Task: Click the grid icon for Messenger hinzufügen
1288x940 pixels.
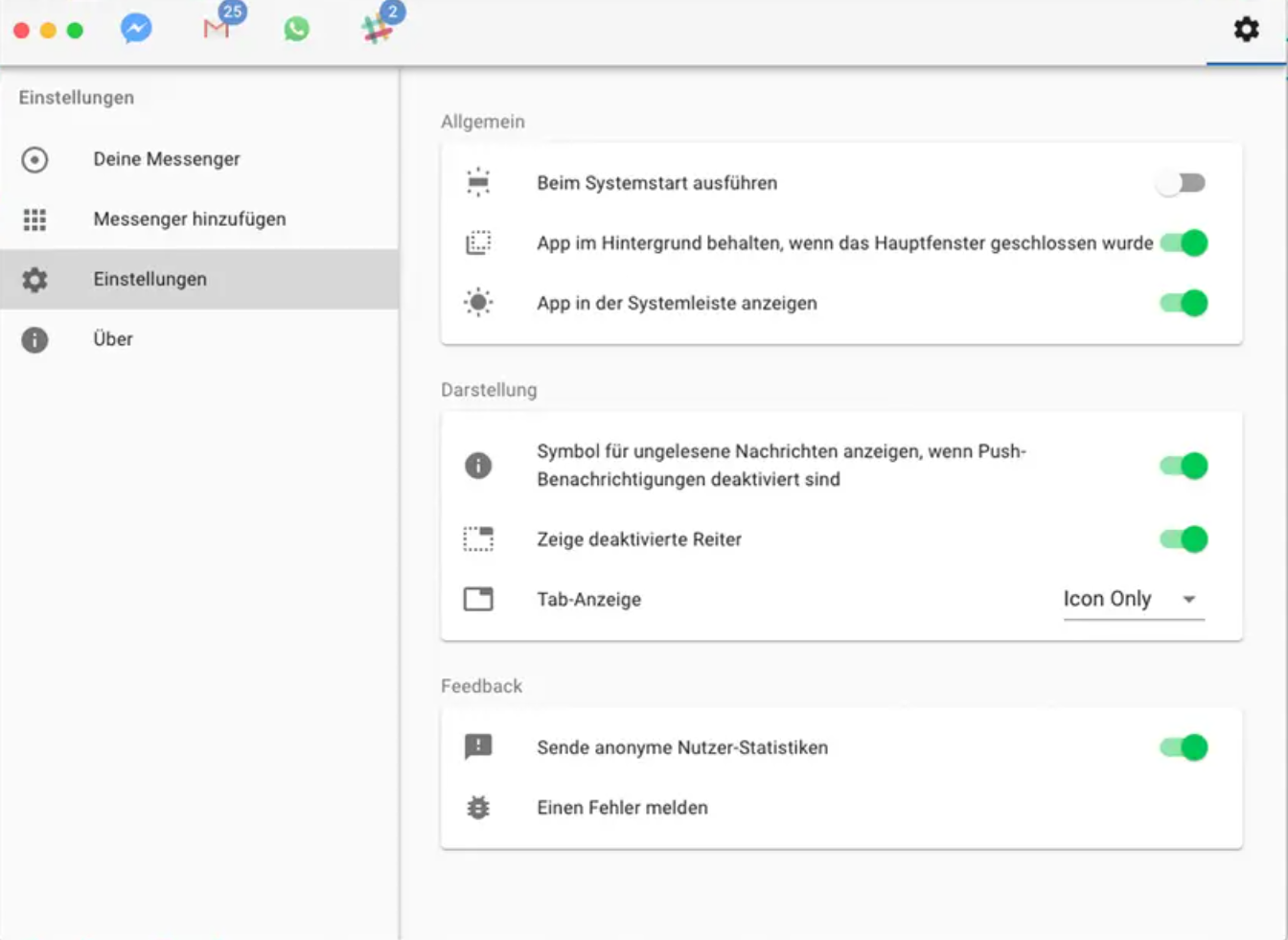Action: 34,219
